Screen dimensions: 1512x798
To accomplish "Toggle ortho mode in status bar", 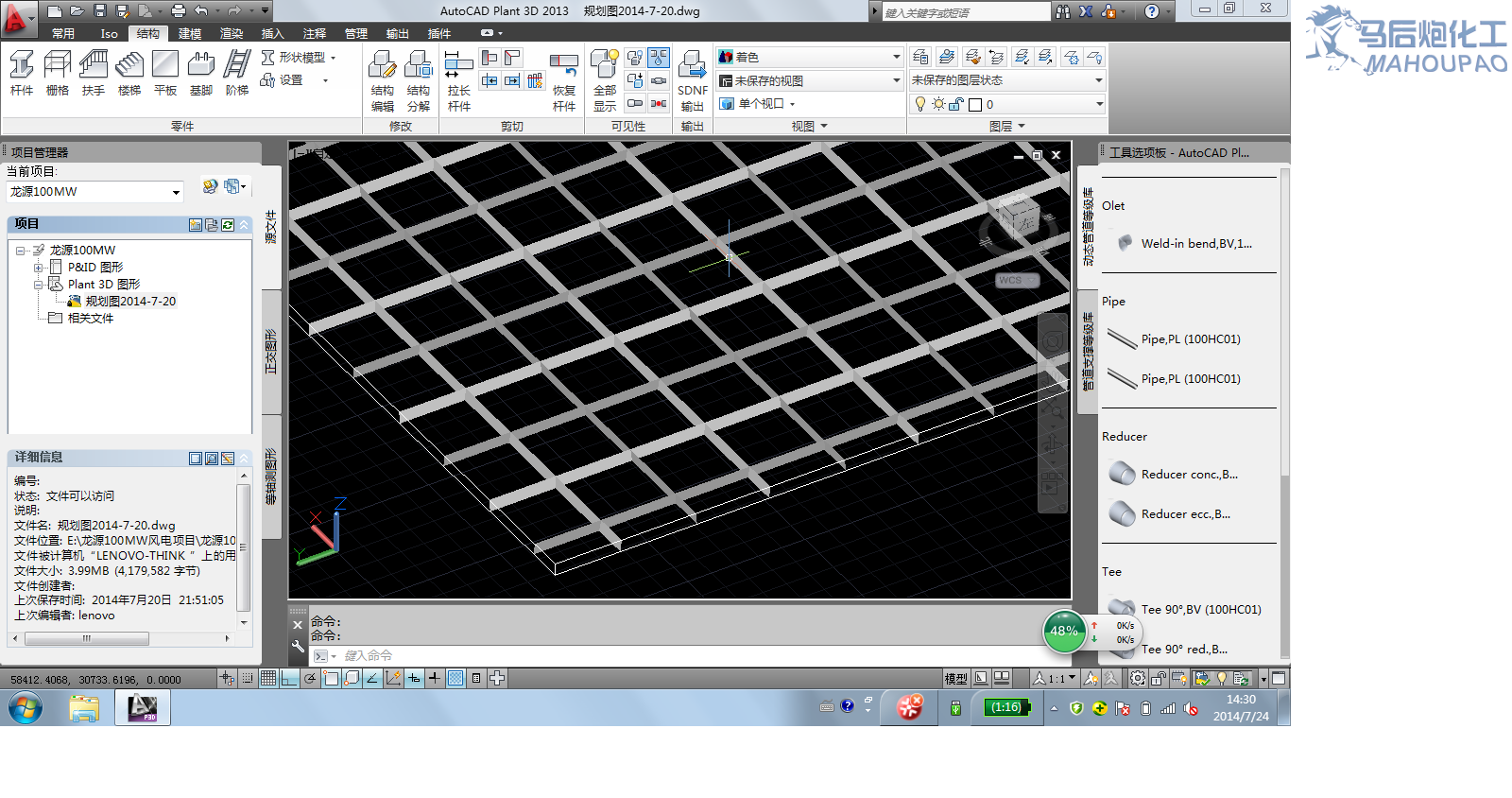I will pyautogui.click(x=289, y=678).
